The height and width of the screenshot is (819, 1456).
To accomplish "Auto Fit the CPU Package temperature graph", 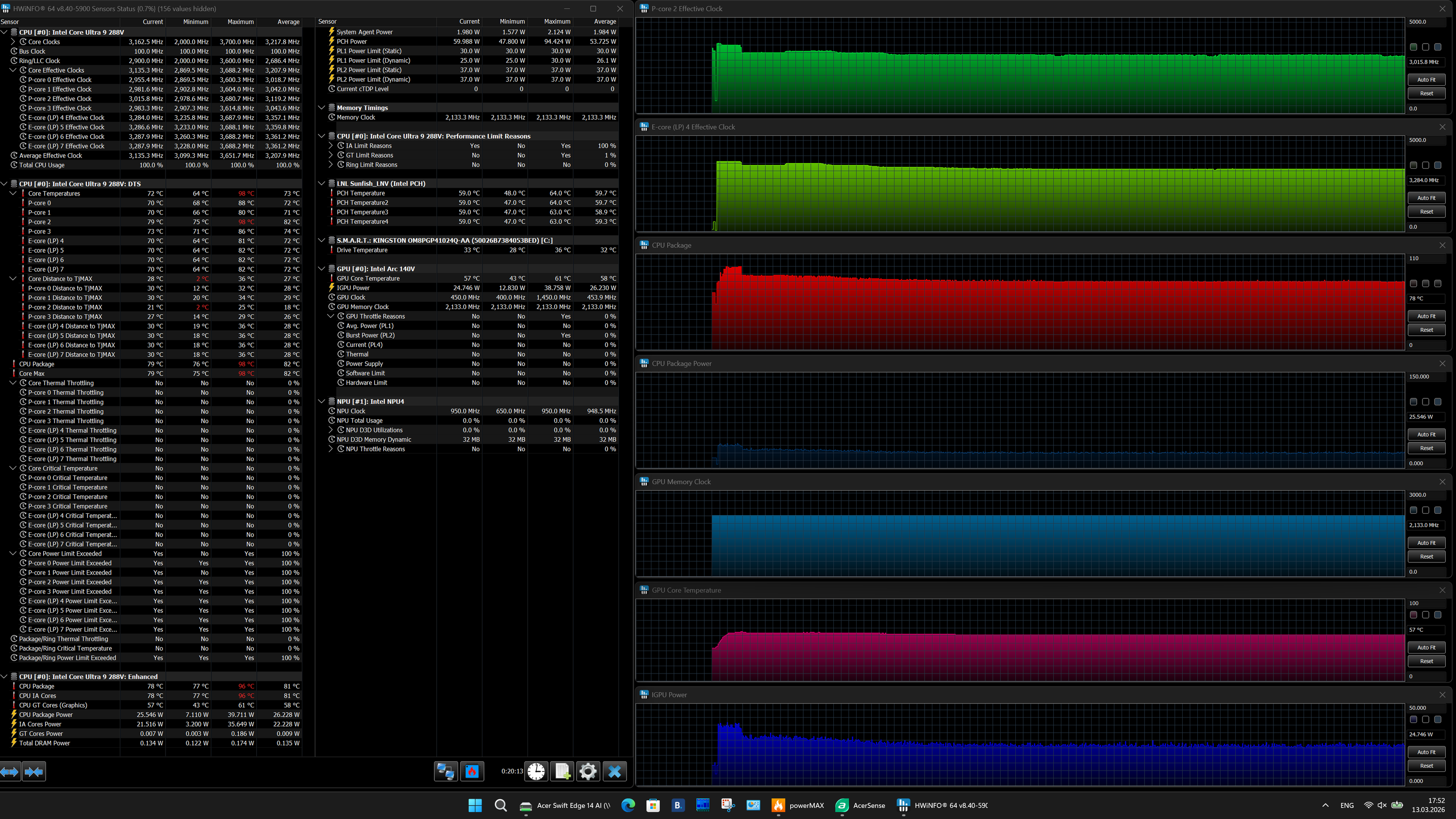I will [1426, 316].
